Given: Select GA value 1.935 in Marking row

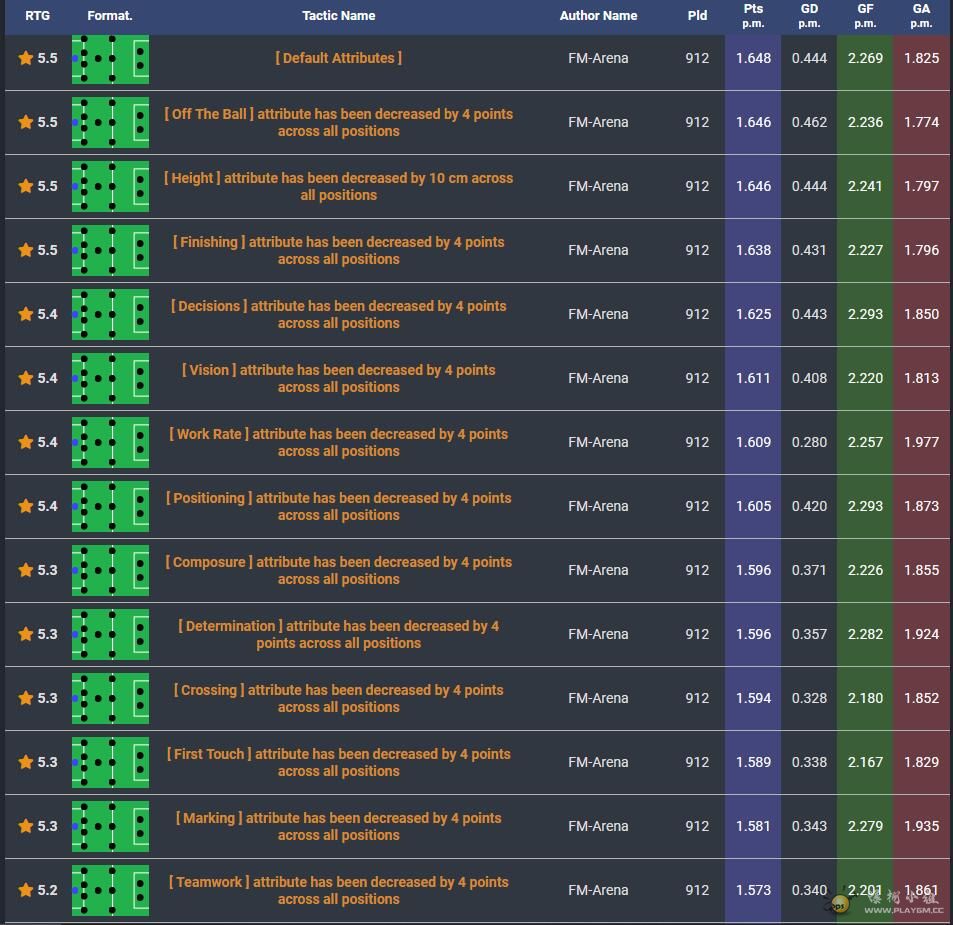Looking at the screenshot, I should (x=921, y=826).
